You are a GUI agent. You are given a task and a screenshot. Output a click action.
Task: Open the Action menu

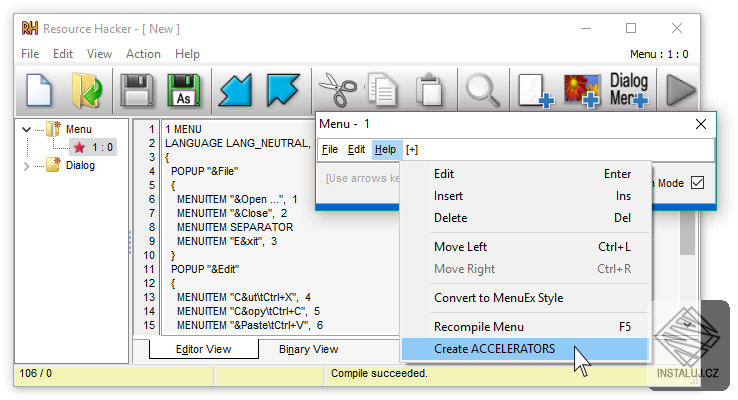coord(143,54)
